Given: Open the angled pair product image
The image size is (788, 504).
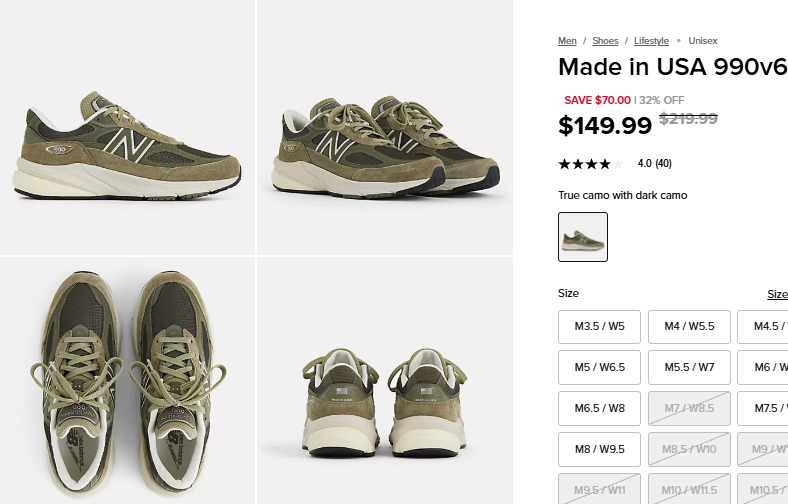Looking at the screenshot, I should point(385,127).
